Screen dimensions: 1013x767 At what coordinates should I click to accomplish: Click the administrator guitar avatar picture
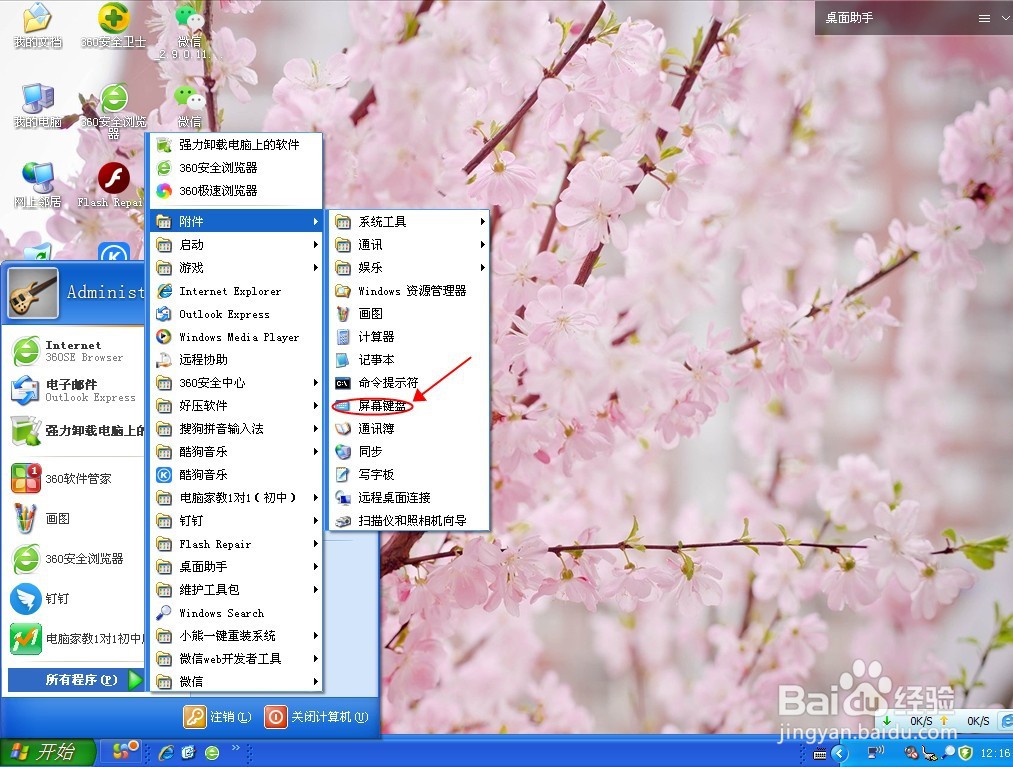pos(33,293)
